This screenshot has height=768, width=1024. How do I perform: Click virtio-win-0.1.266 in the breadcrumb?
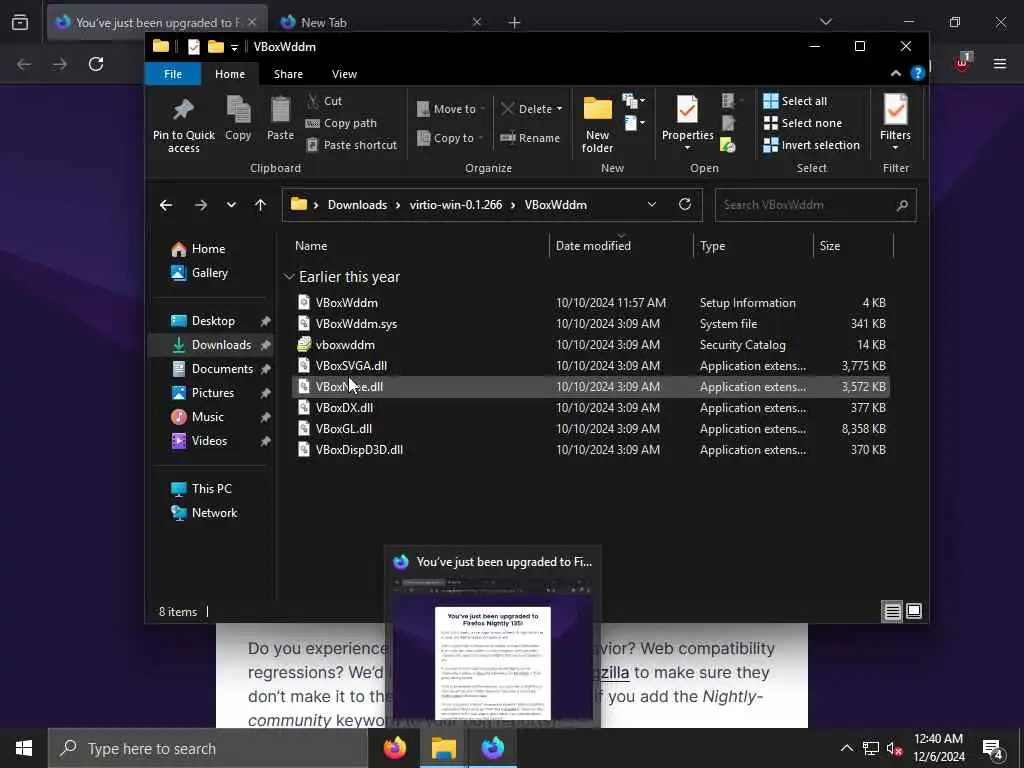(456, 205)
